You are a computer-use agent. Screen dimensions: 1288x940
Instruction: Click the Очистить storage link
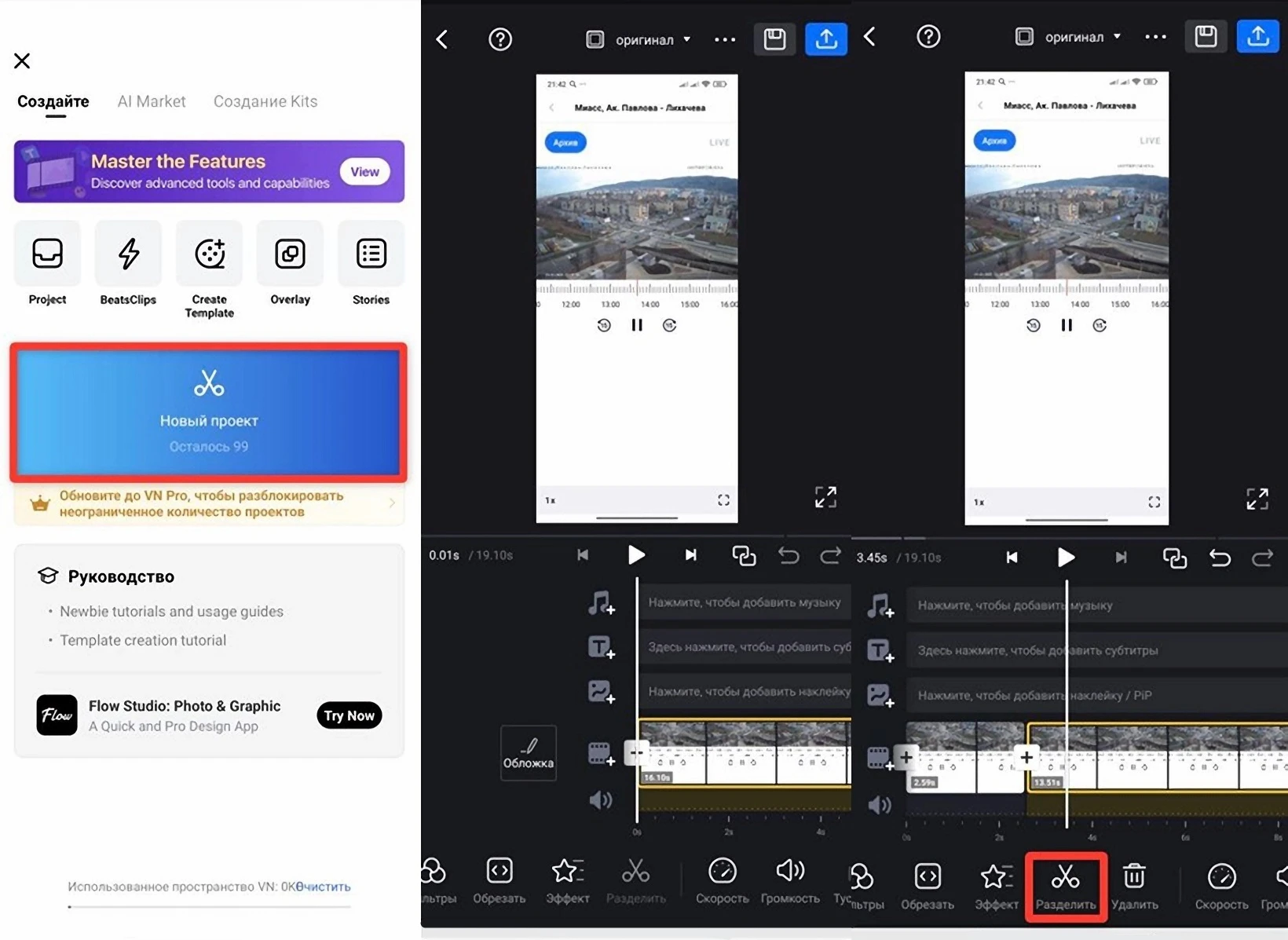324,887
